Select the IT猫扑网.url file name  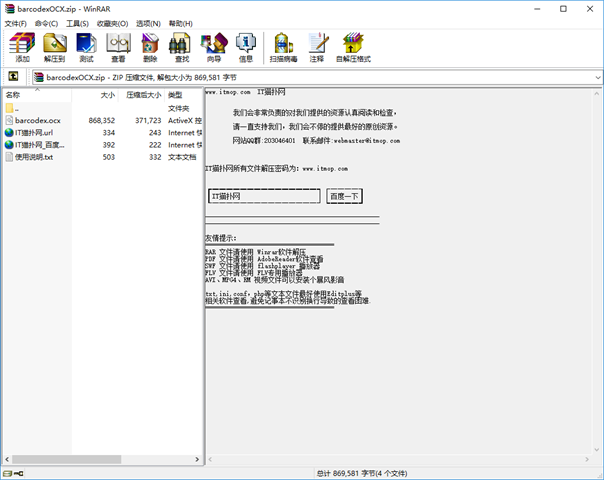[x=34, y=133]
